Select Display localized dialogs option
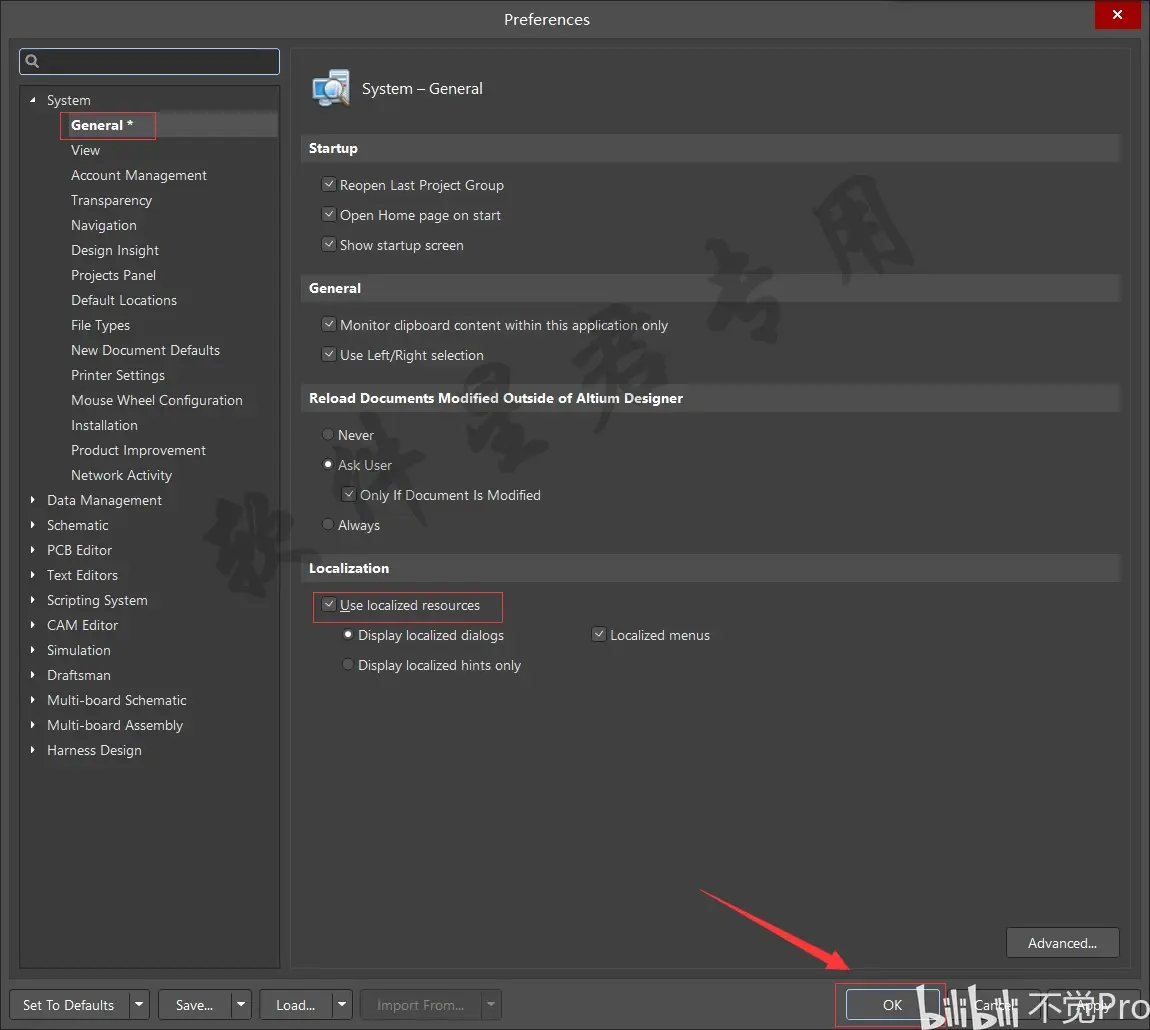 click(348, 635)
